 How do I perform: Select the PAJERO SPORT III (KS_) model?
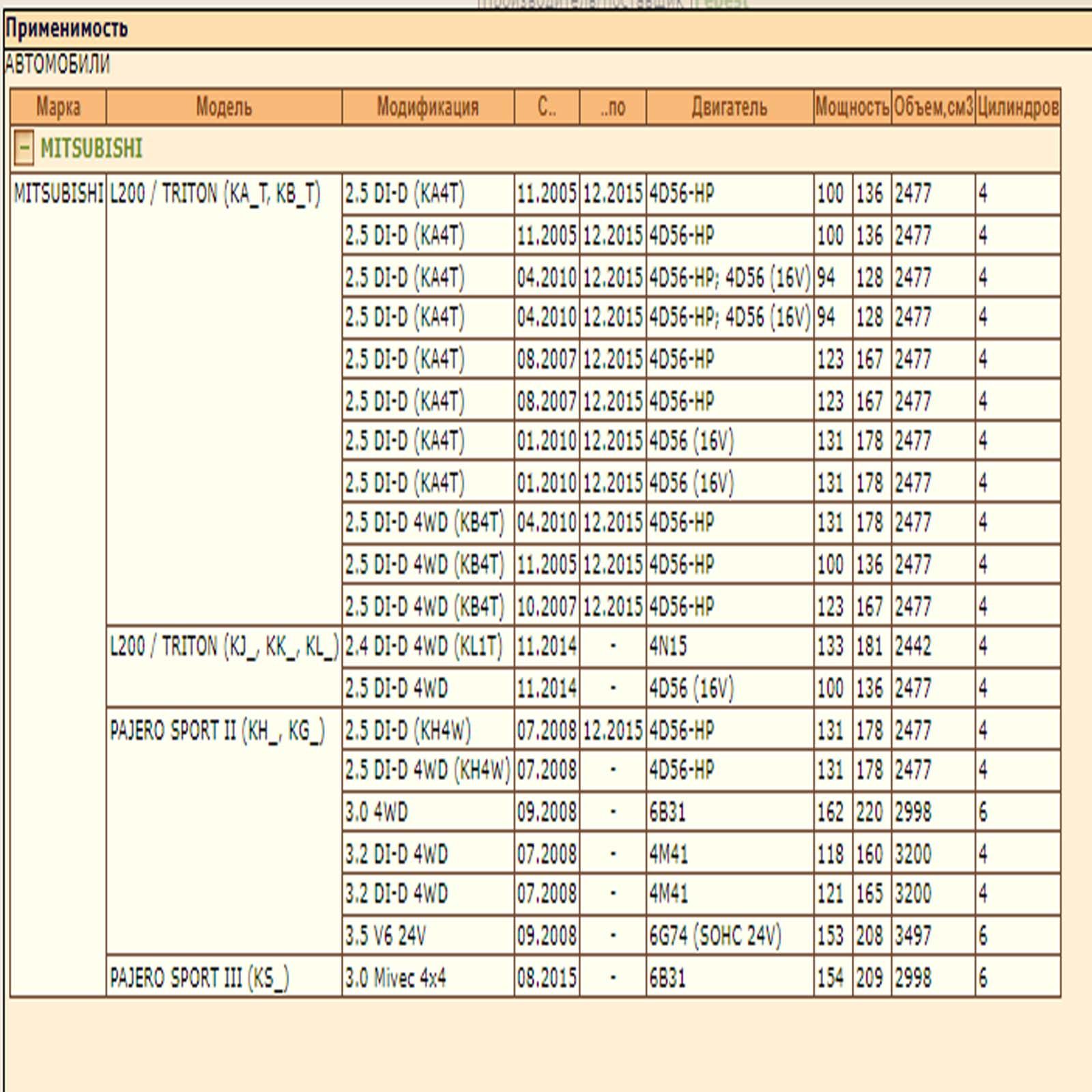tap(199, 977)
